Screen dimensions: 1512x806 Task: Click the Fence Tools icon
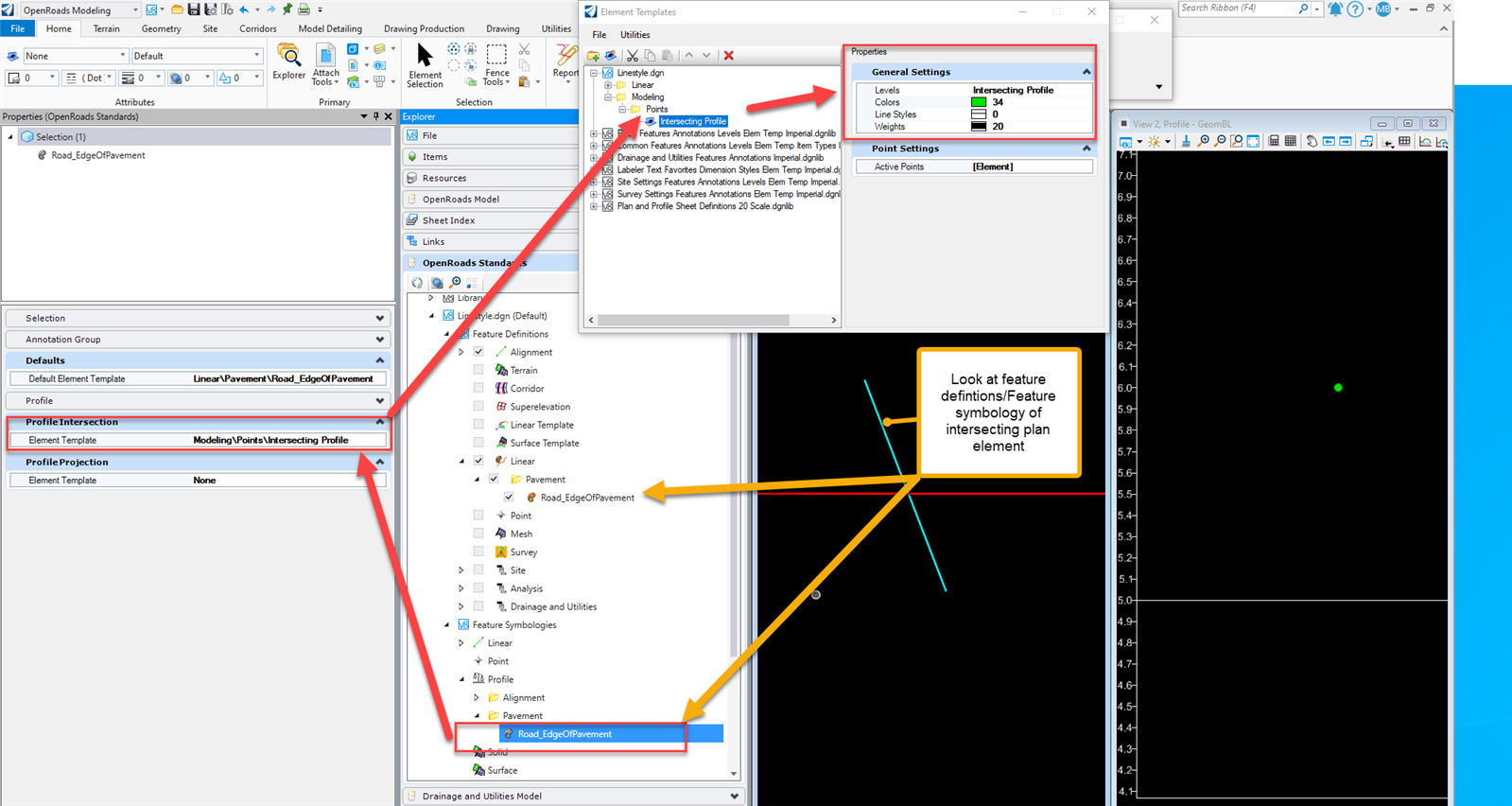(x=496, y=63)
